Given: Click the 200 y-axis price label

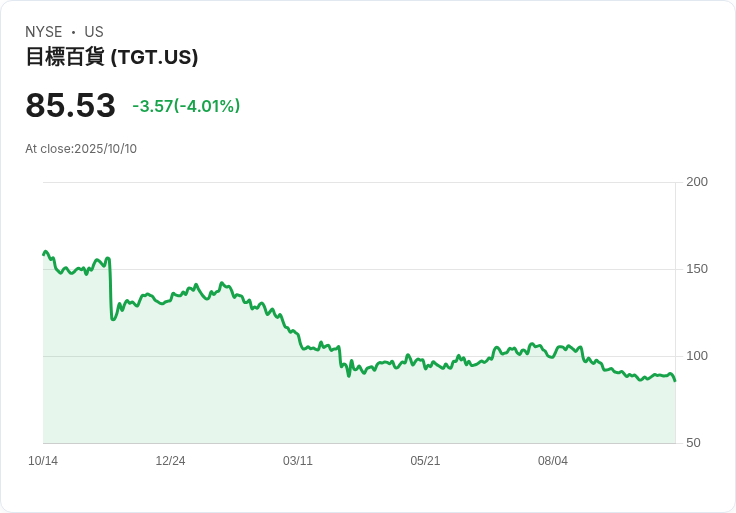Looking at the screenshot, I should click(x=697, y=182).
